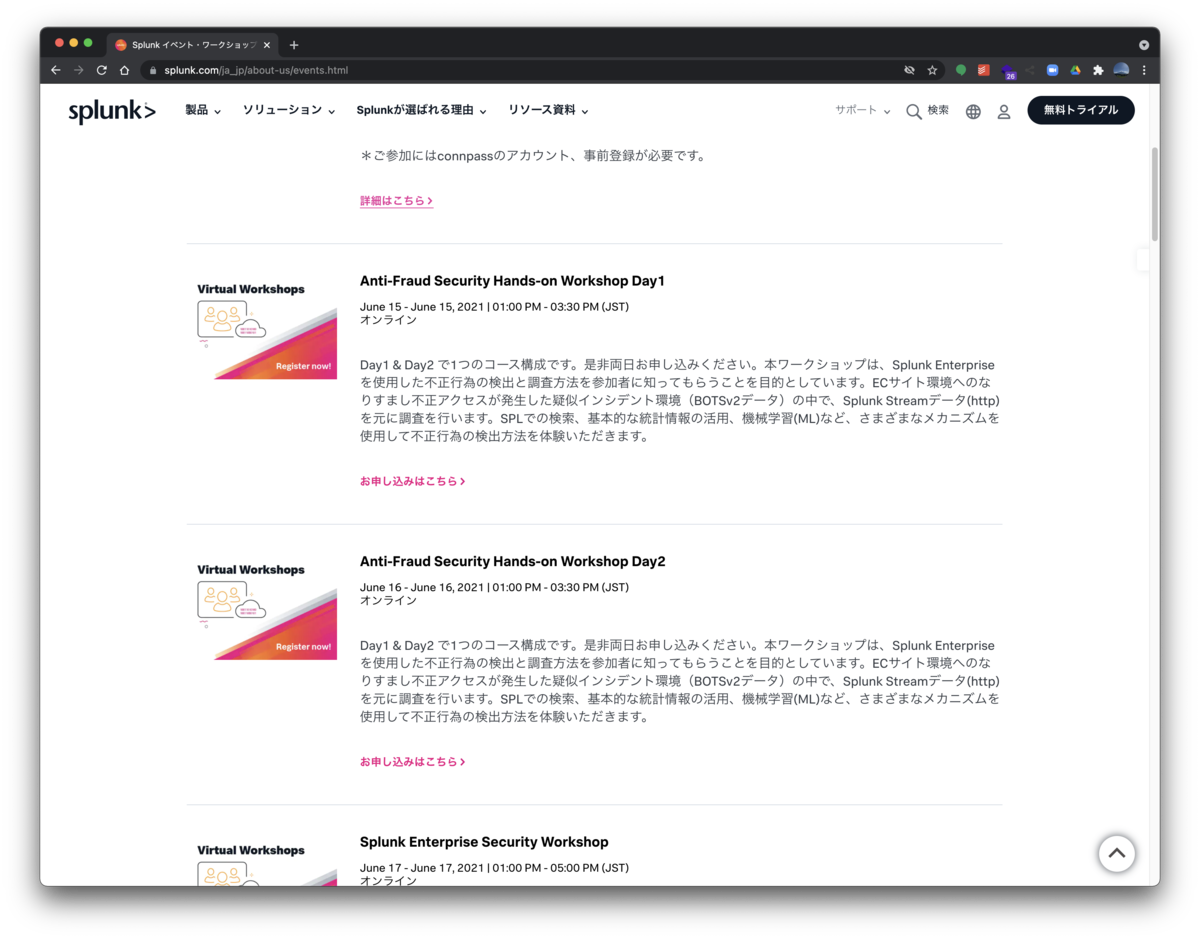Open the Chrome three-dot menu
Image resolution: width=1200 pixels, height=939 pixels.
(x=1144, y=70)
